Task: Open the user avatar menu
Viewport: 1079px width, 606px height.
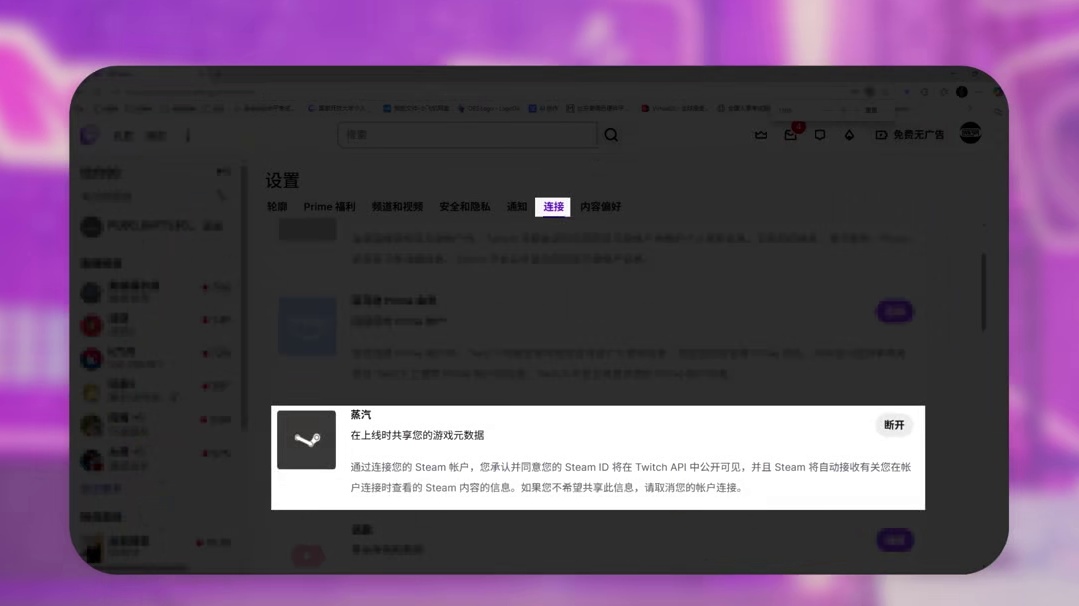Action: click(x=970, y=134)
